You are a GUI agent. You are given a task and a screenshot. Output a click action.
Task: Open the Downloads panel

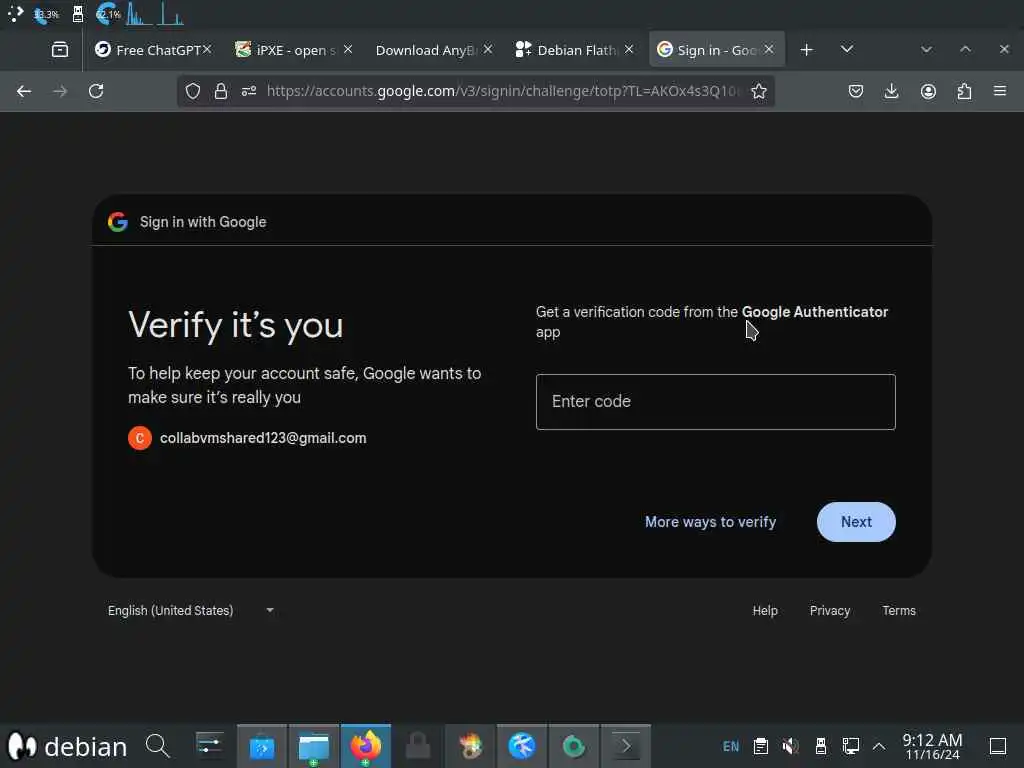(x=891, y=91)
